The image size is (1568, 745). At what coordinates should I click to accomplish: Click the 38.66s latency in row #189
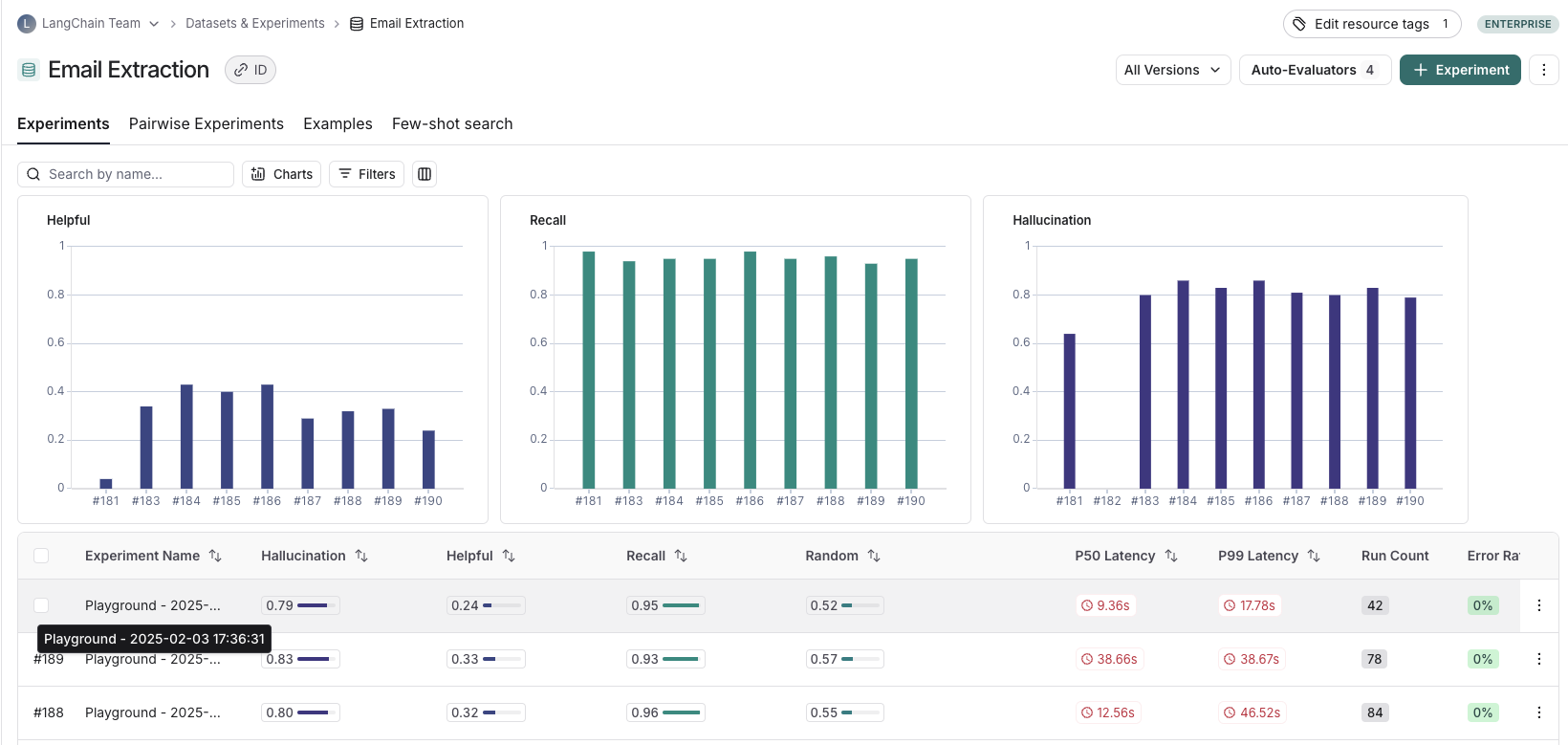[1109, 659]
